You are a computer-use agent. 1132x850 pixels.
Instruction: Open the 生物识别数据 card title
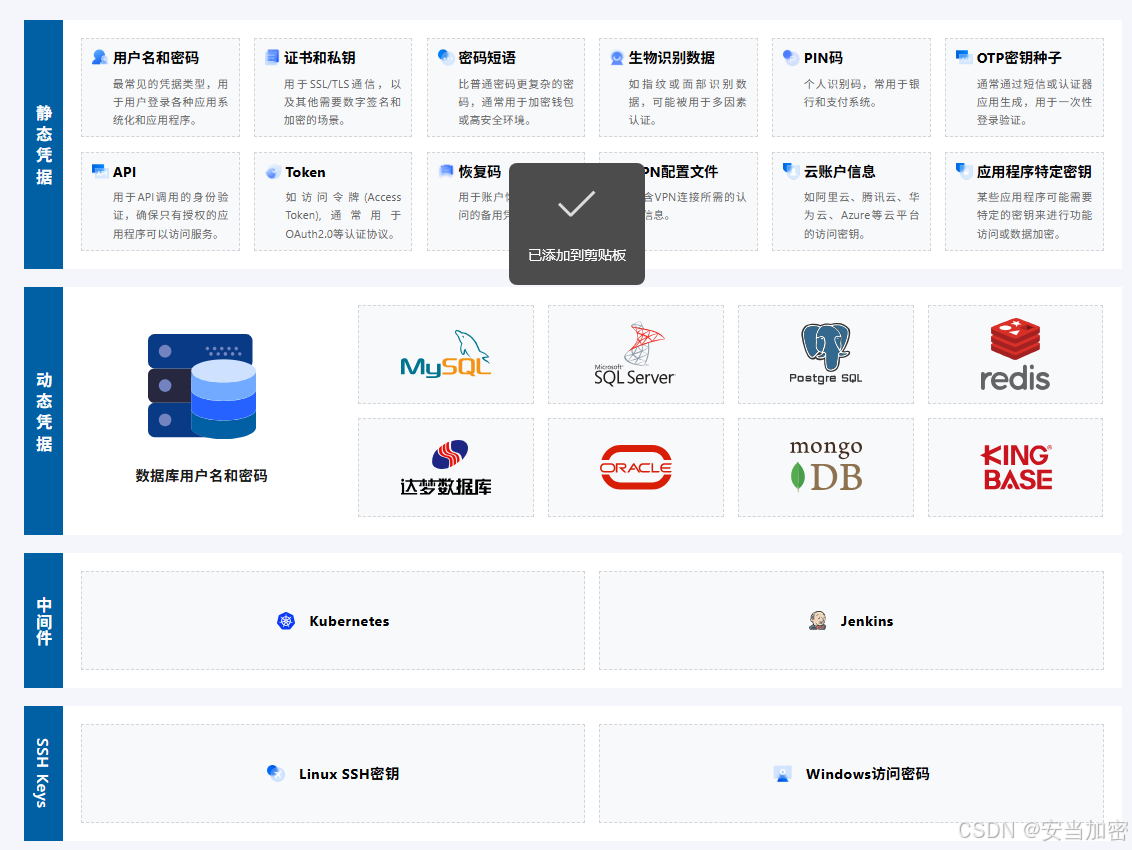coord(671,58)
